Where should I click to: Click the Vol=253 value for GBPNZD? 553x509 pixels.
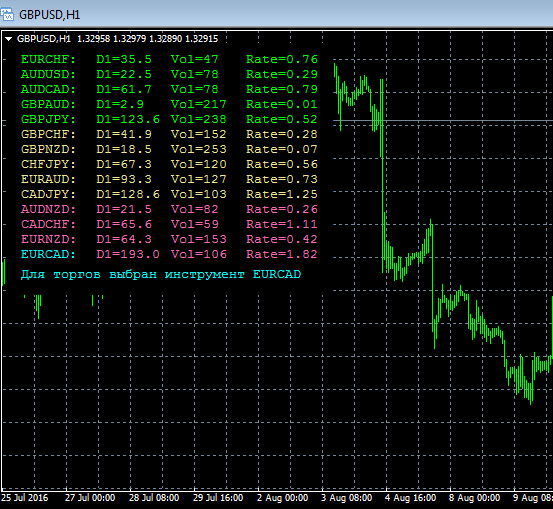(199, 149)
